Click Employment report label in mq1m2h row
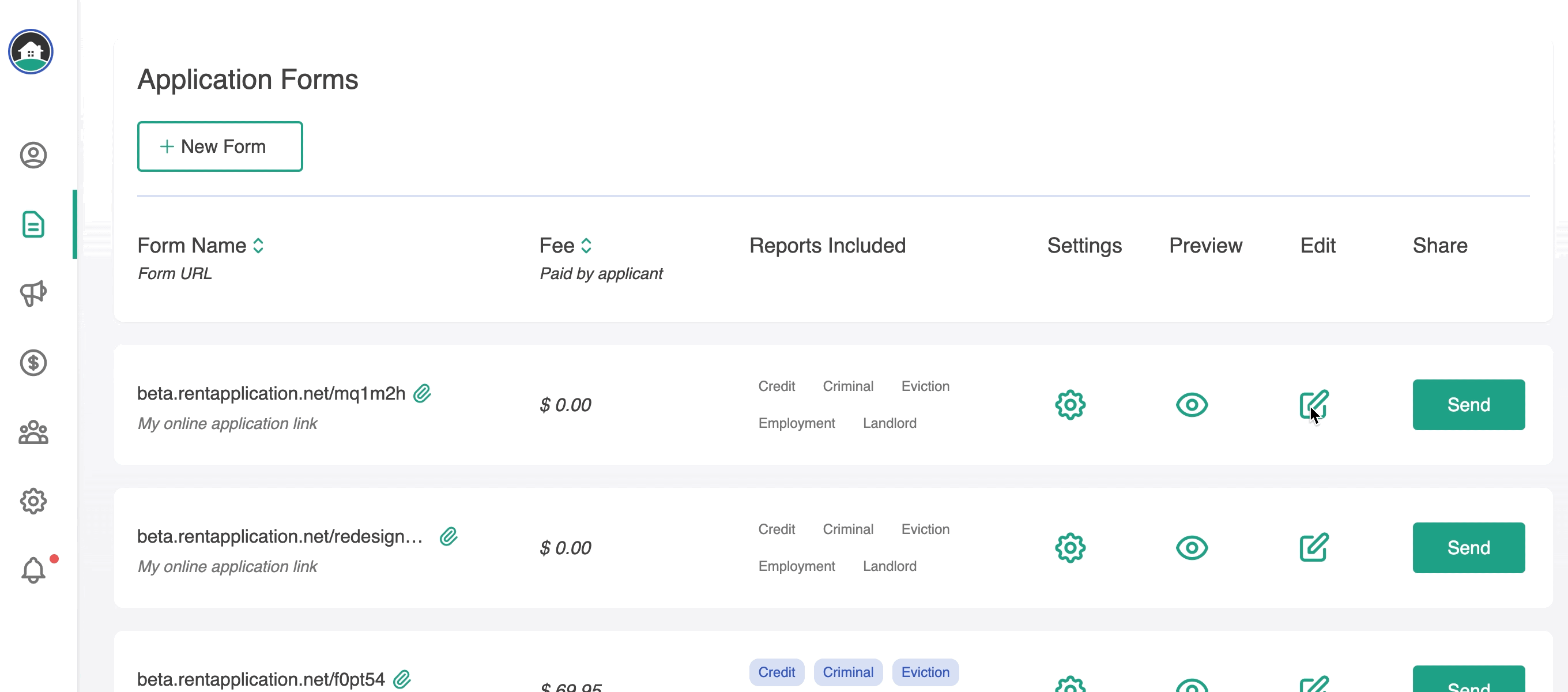 [x=796, y=423]
